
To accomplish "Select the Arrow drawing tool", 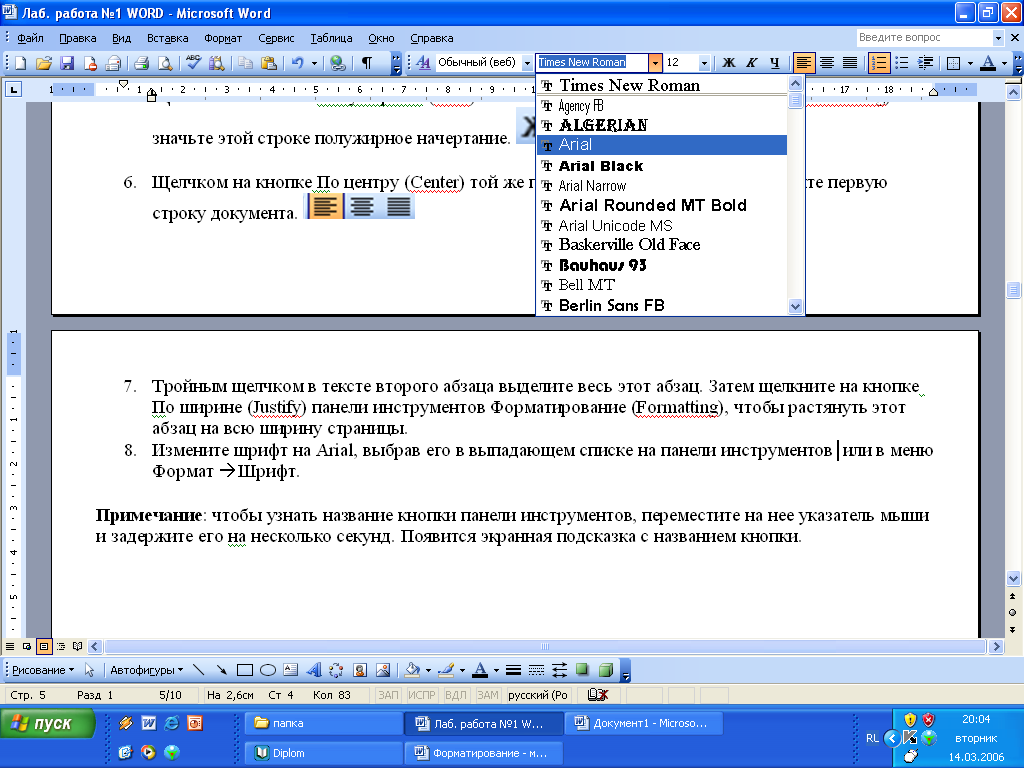I will (x=221, y=670).
